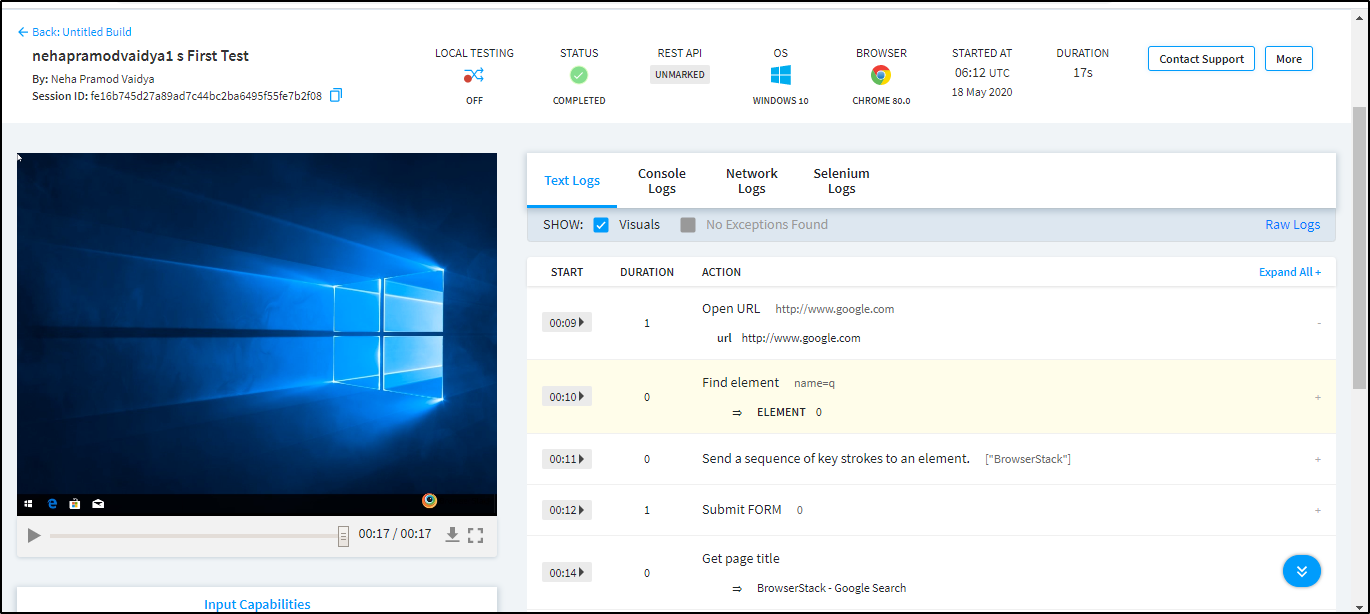1370x614 pixels.
Task: Open the Network Logs tab
Action: coord(751,181)
